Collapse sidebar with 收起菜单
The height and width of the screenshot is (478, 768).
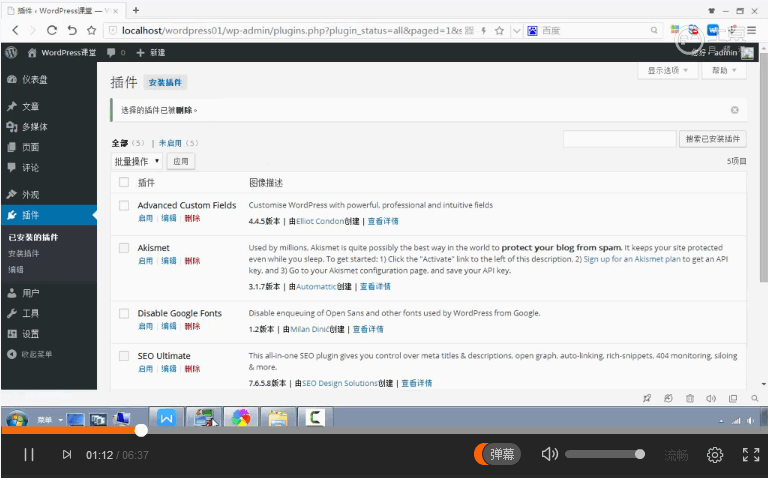(29, 354)
